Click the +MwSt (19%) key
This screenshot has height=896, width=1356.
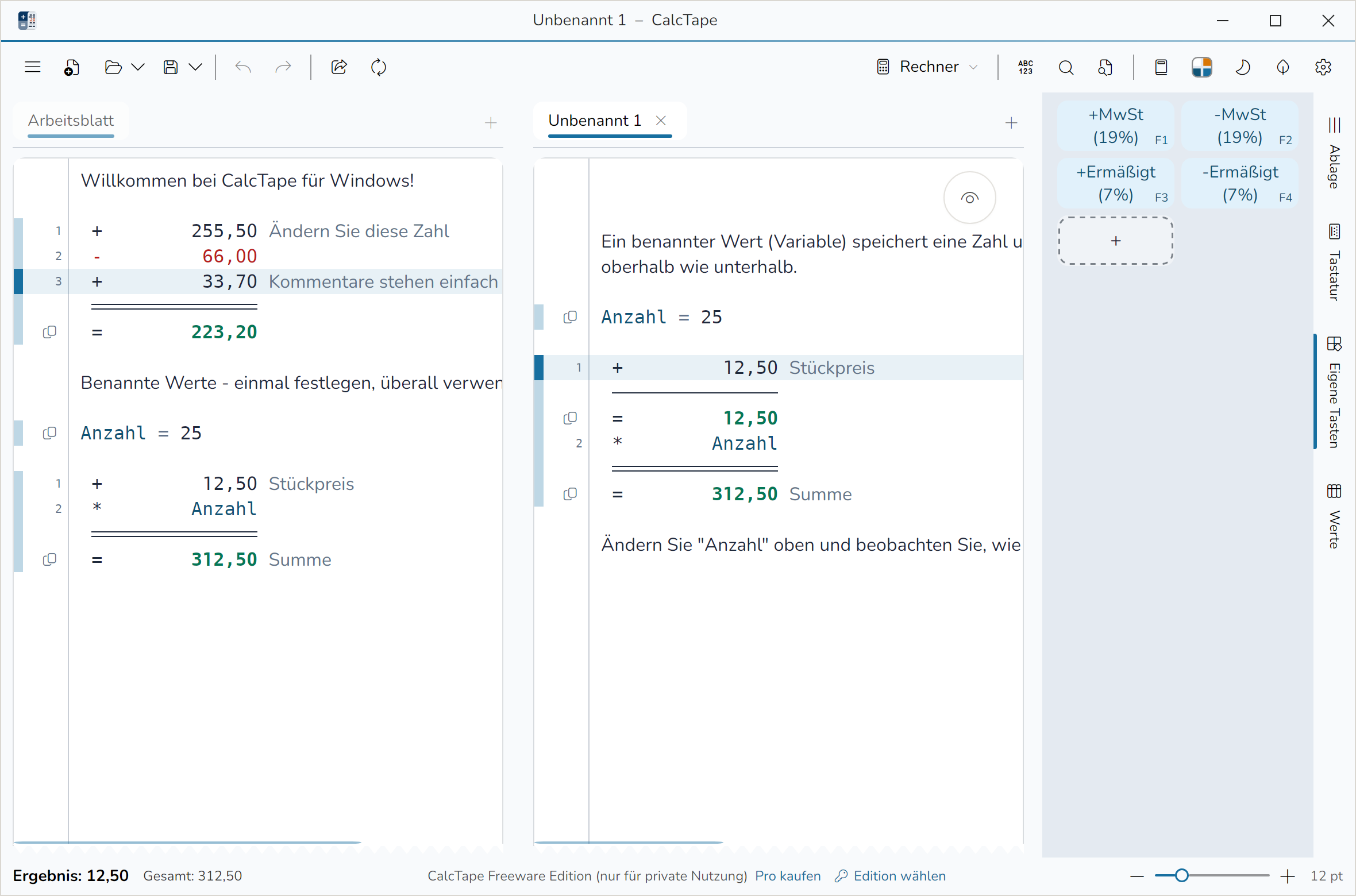click(1116, 126)
